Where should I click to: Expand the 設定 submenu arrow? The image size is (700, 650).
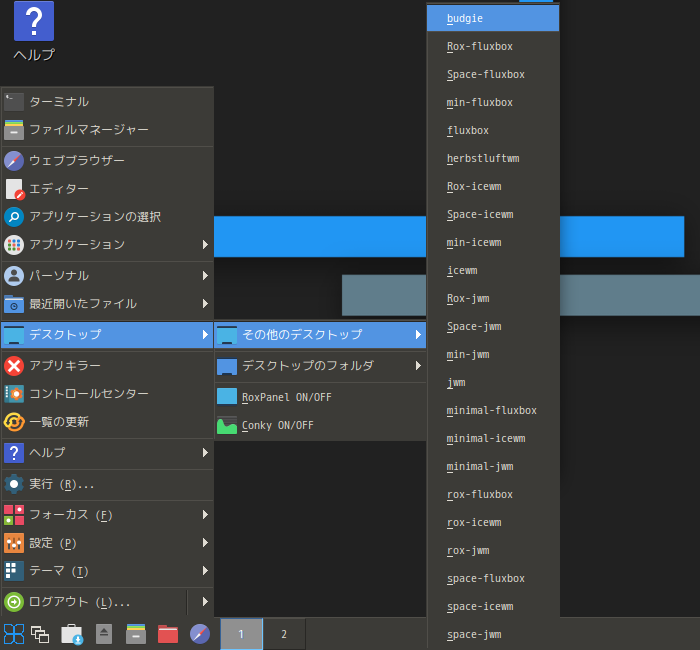tap(205, 543)
